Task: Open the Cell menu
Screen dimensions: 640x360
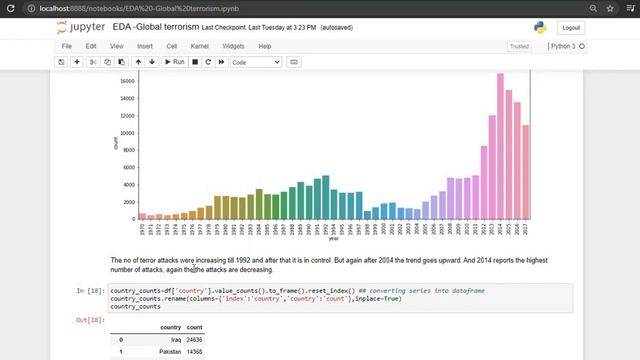Action: click(x=171, y=46)
